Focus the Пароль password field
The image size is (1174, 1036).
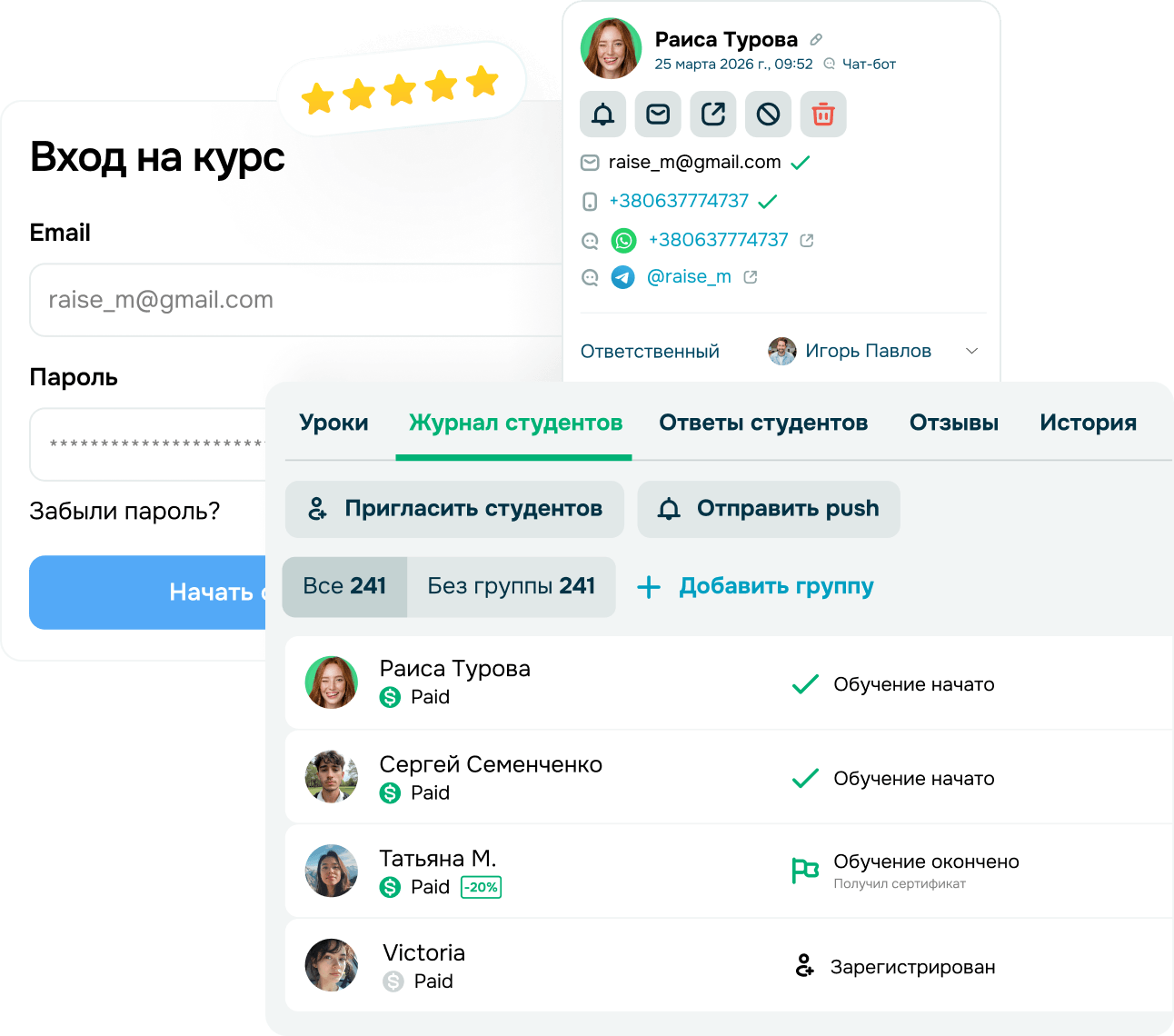tap(148, 444)
